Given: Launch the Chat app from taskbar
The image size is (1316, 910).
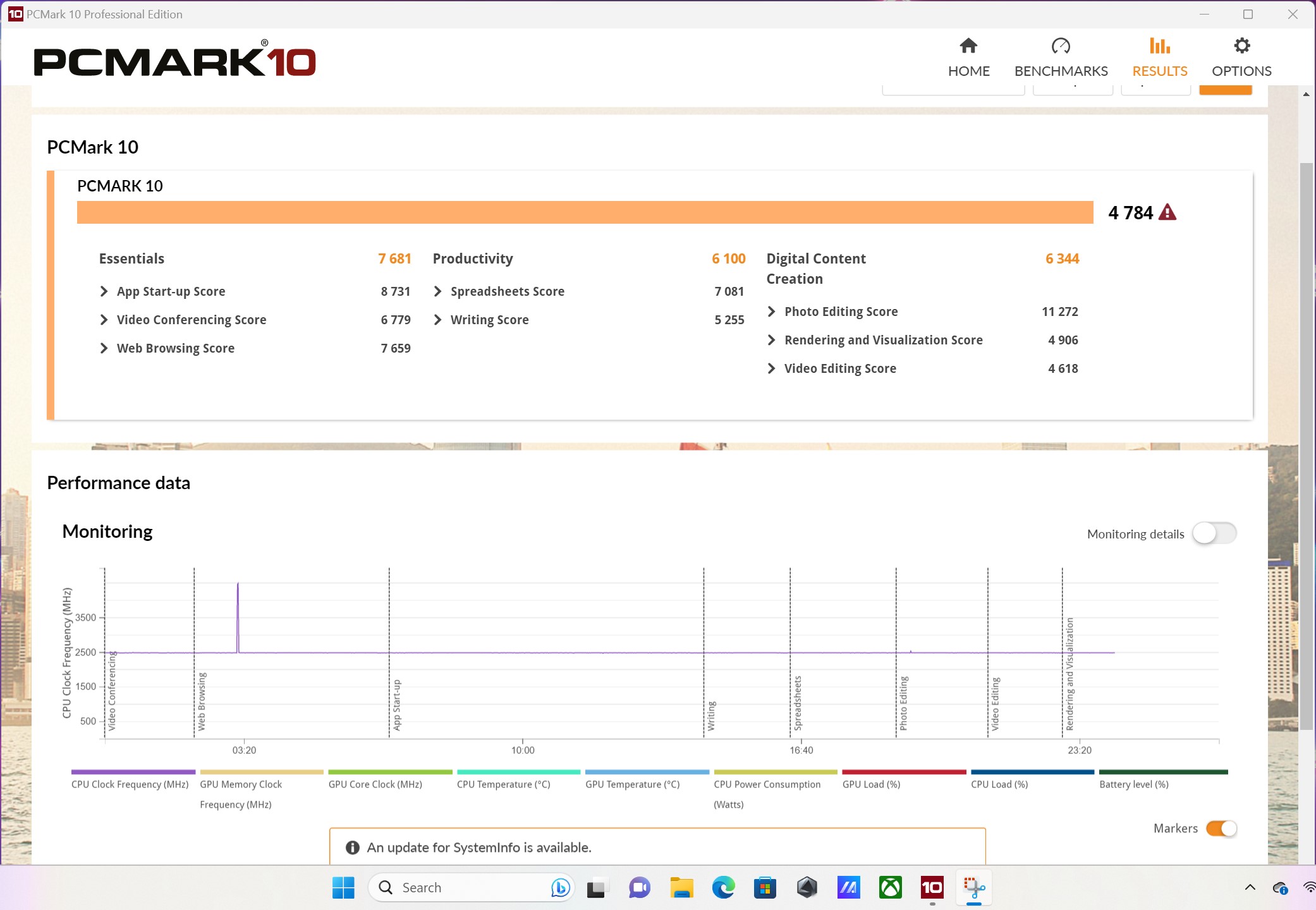Looking at the screenshot, I should (x=639, y=888).
